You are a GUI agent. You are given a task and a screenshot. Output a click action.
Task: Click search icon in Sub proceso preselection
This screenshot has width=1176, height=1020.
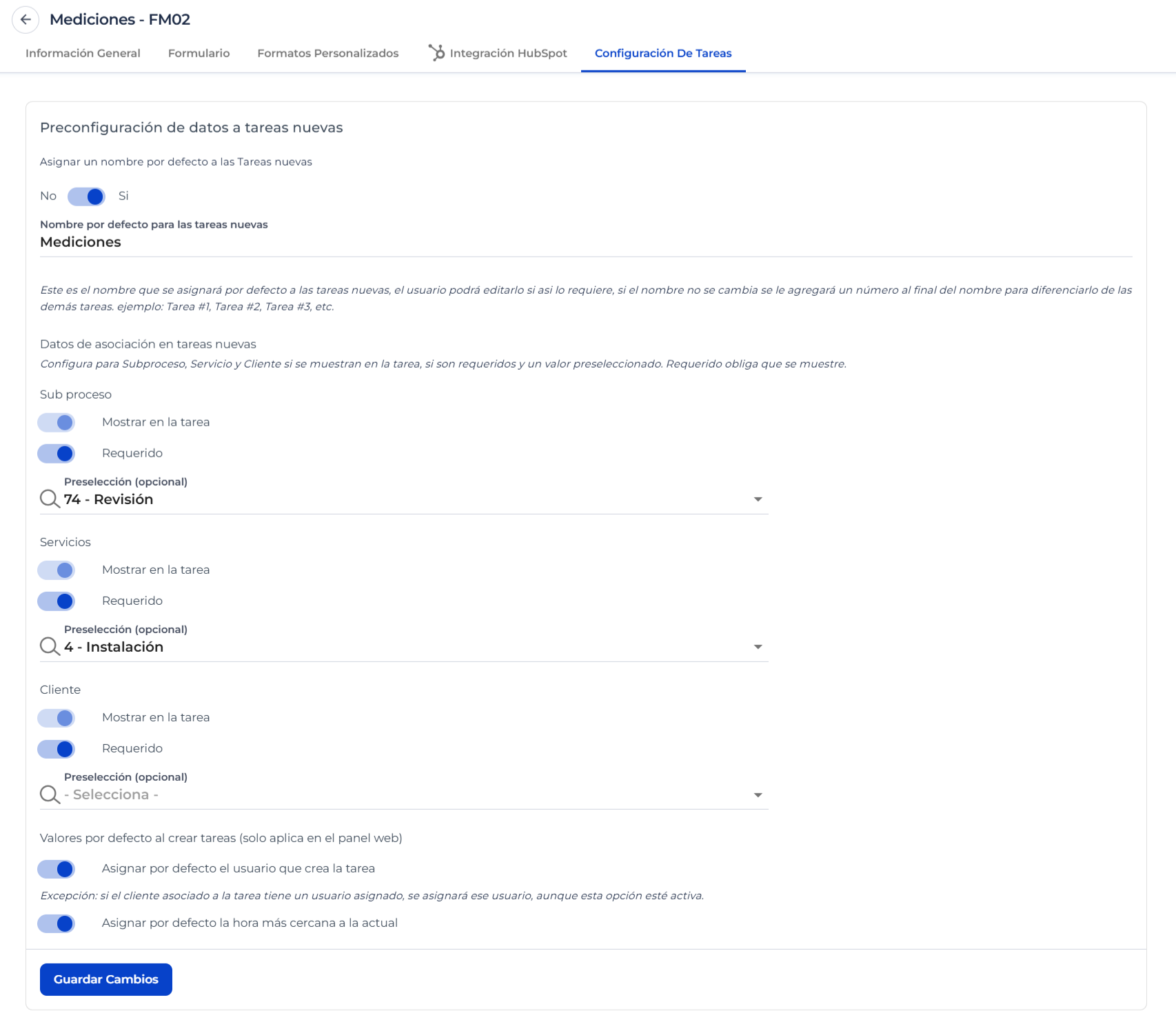(50, 499)
